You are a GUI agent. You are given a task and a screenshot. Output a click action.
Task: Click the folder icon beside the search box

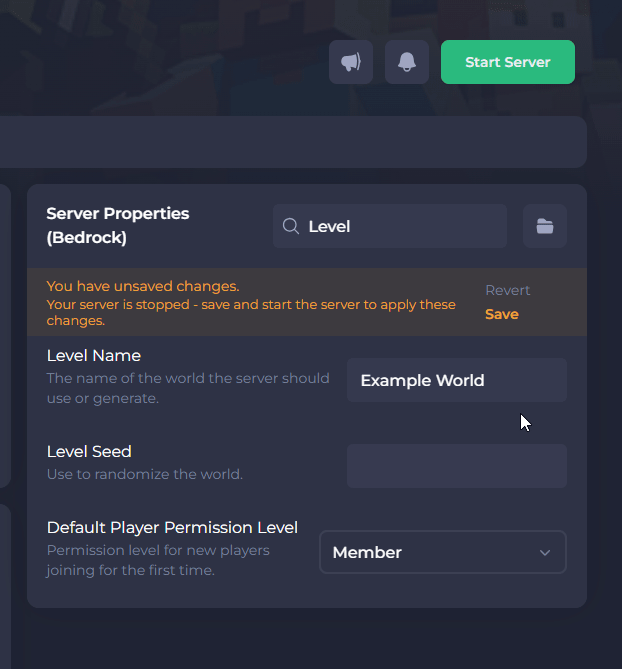[x=545, y=226]
